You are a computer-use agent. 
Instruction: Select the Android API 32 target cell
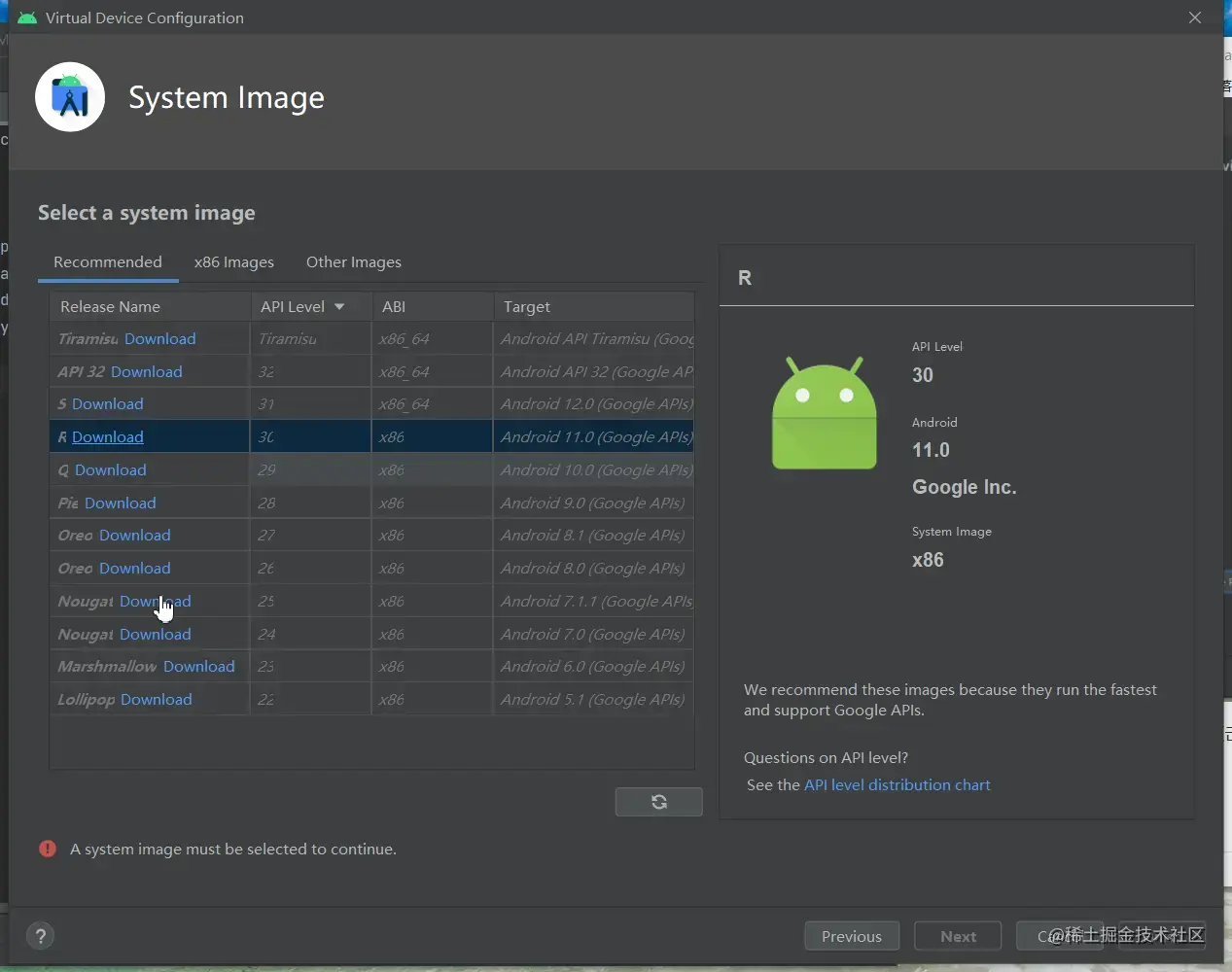coord(594,372)
